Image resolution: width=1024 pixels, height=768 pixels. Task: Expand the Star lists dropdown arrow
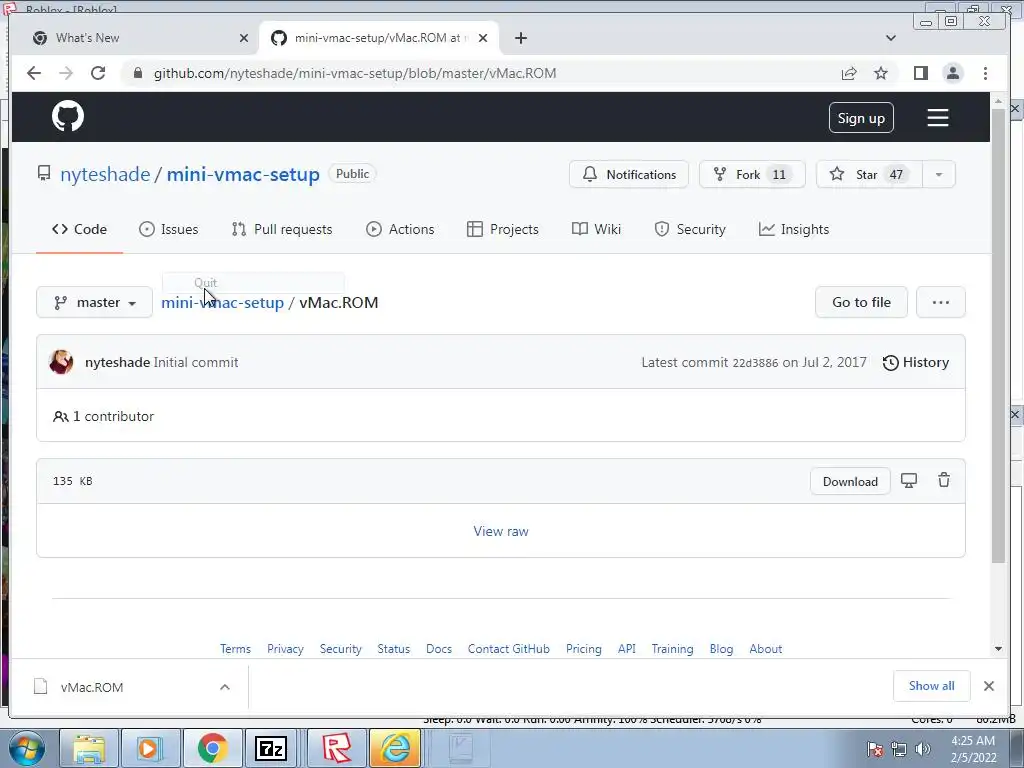pyautogui.click(x=938, y=174)
